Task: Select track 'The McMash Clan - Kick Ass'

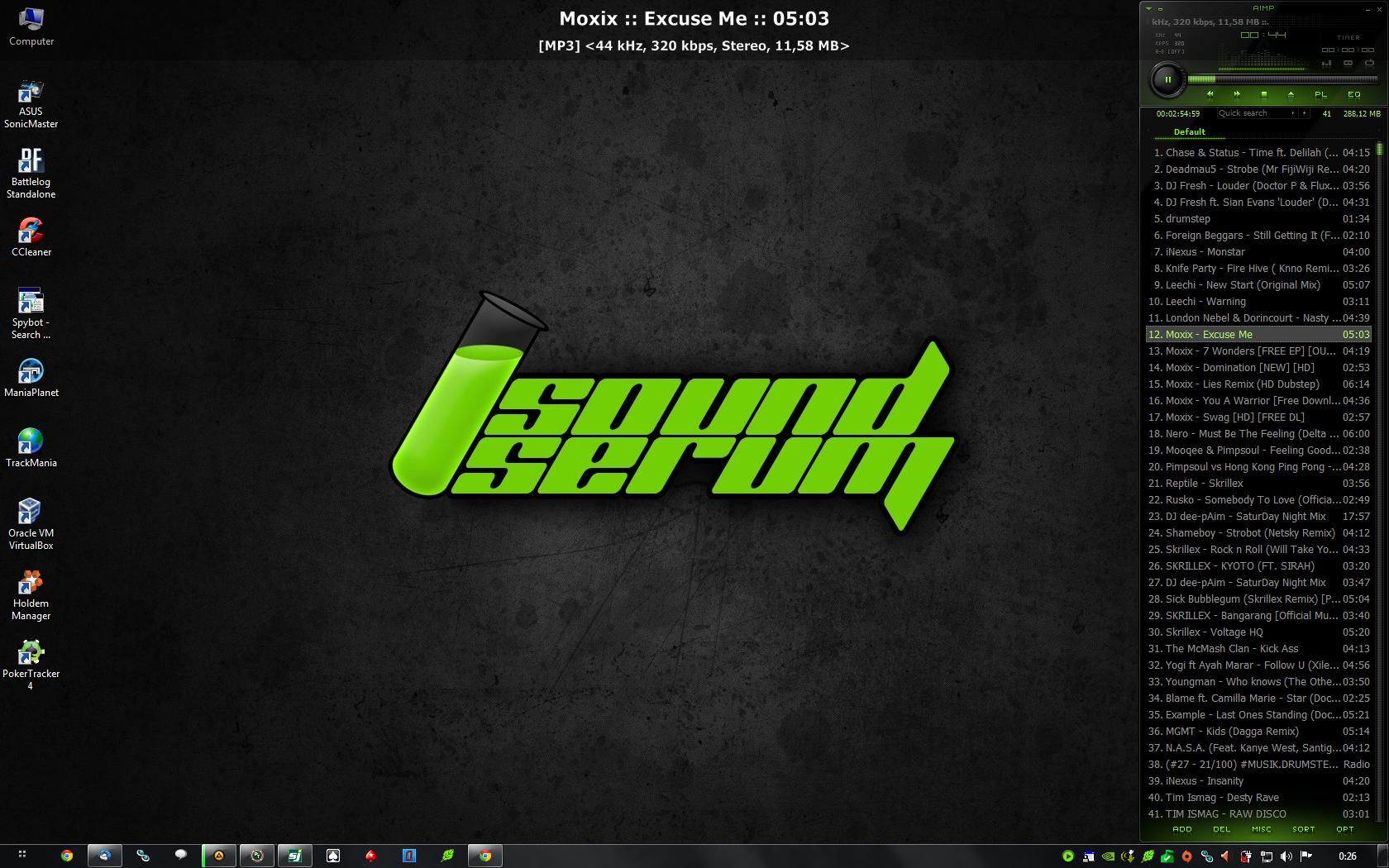Action: point(1258,649)
